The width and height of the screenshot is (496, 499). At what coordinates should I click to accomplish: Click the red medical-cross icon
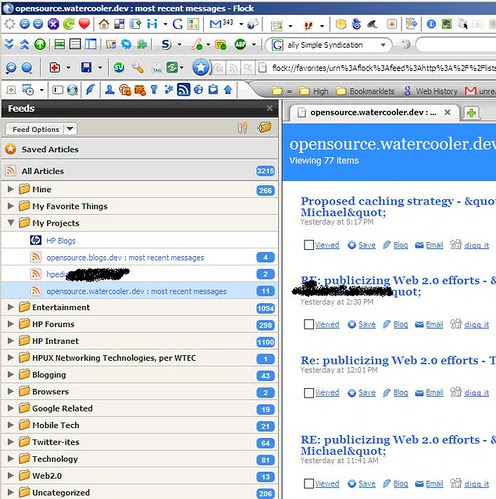pyautogui.click(x=55, y=68)
